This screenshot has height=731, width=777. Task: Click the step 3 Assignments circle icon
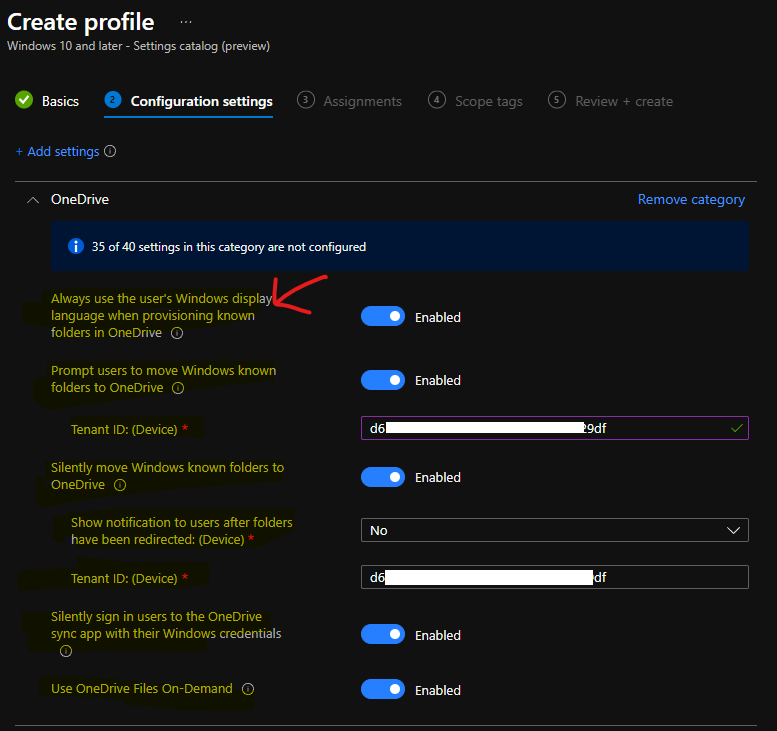(x=306, y=100)
